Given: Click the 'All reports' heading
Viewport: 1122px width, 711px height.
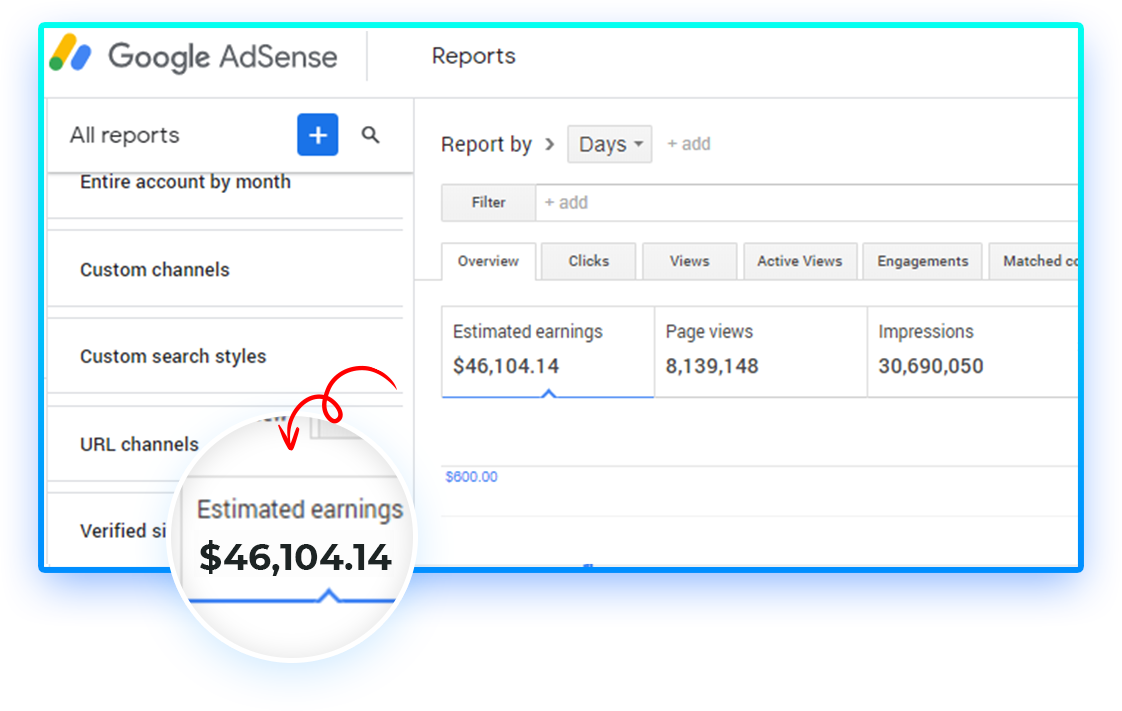Looking at the screenshot, I should (125, 135).
